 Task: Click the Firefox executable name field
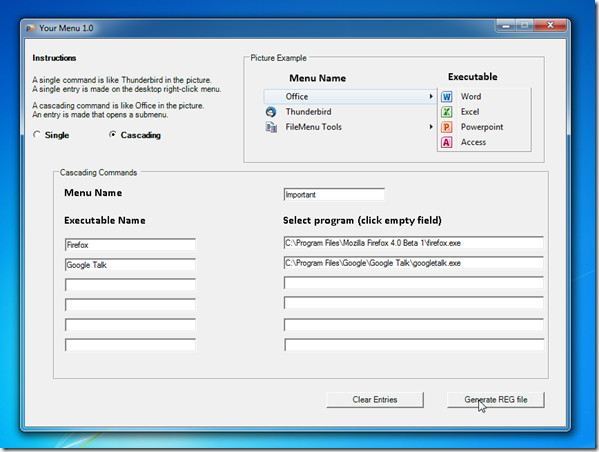pos(130,245)
